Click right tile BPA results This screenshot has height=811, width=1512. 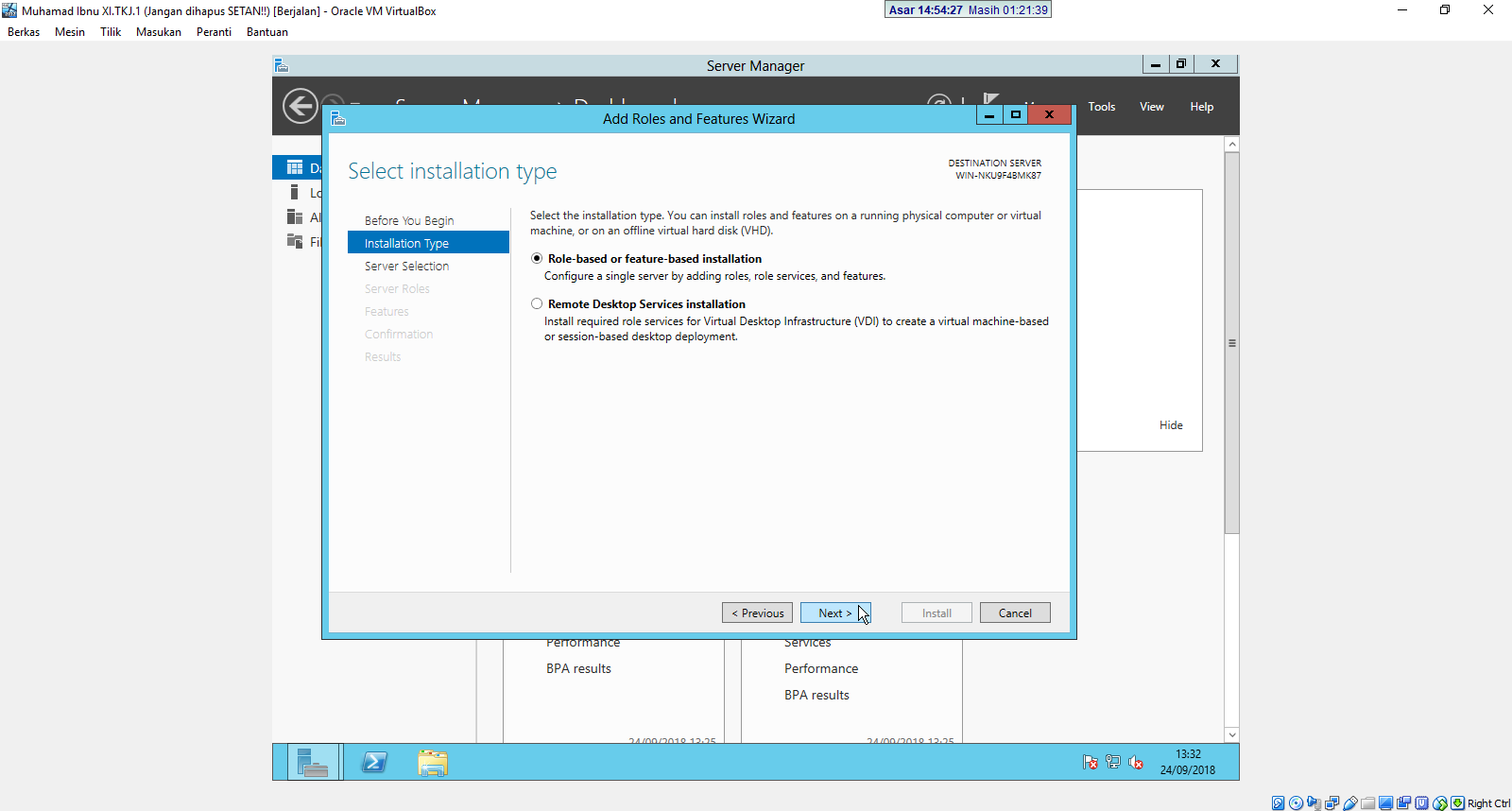coord(816,695)
